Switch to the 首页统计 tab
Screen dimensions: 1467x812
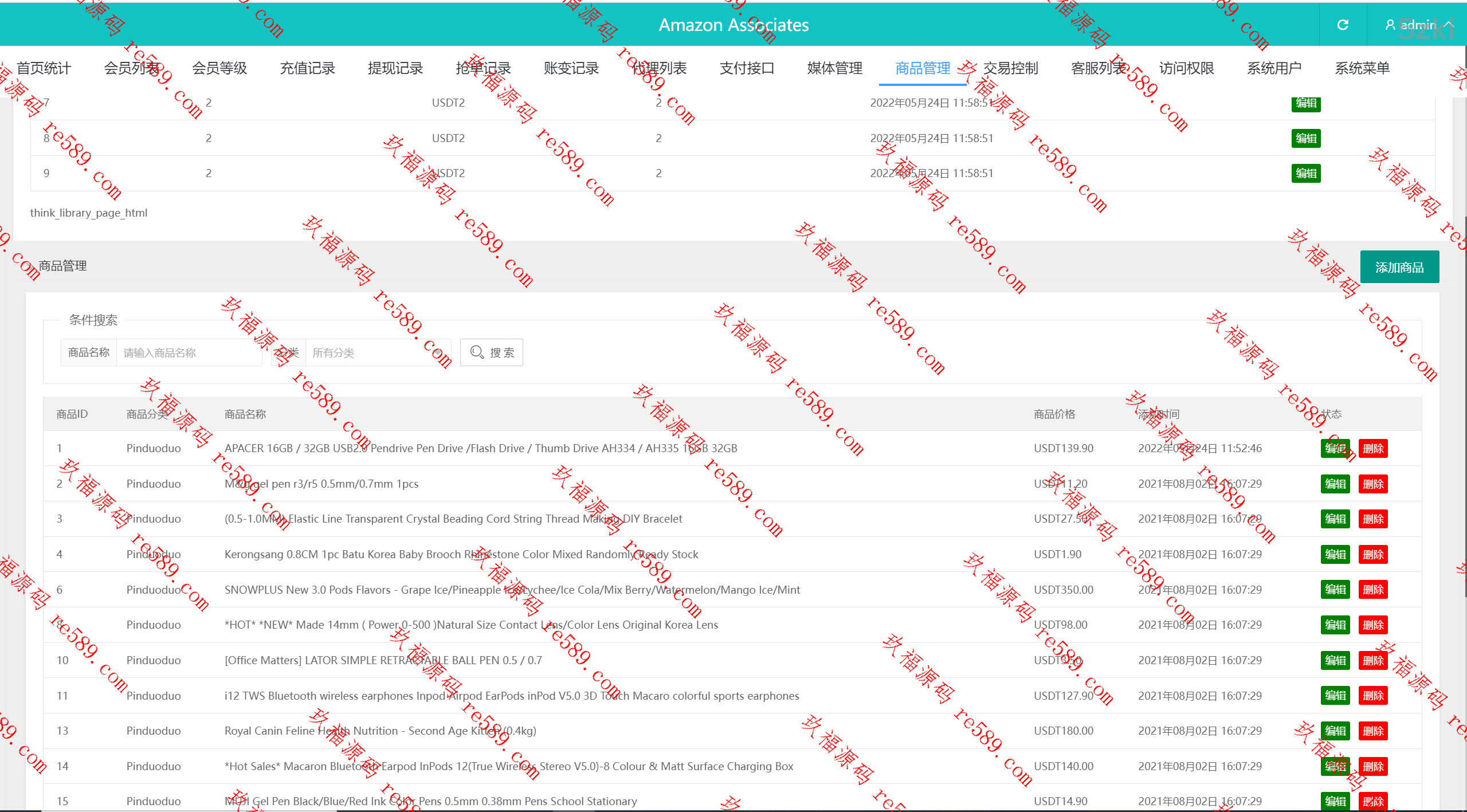pyautogui.click(x=44, y=68)
